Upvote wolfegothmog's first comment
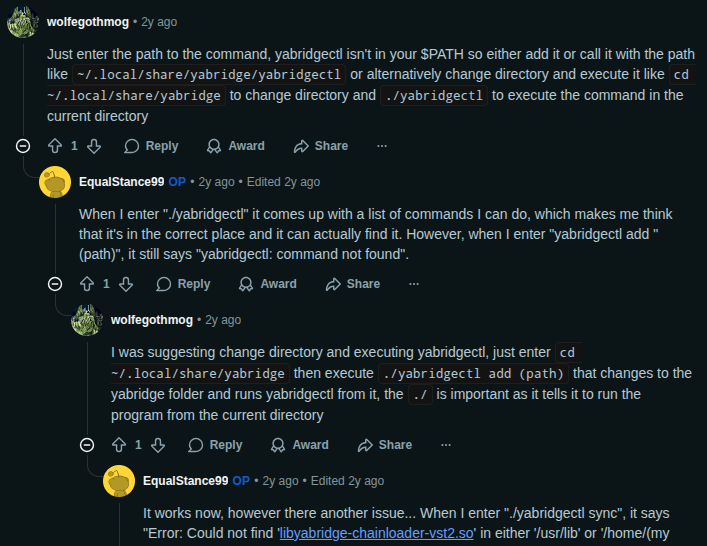The width and height of the screenshot is (707, 546). click(x=55, y=146)
